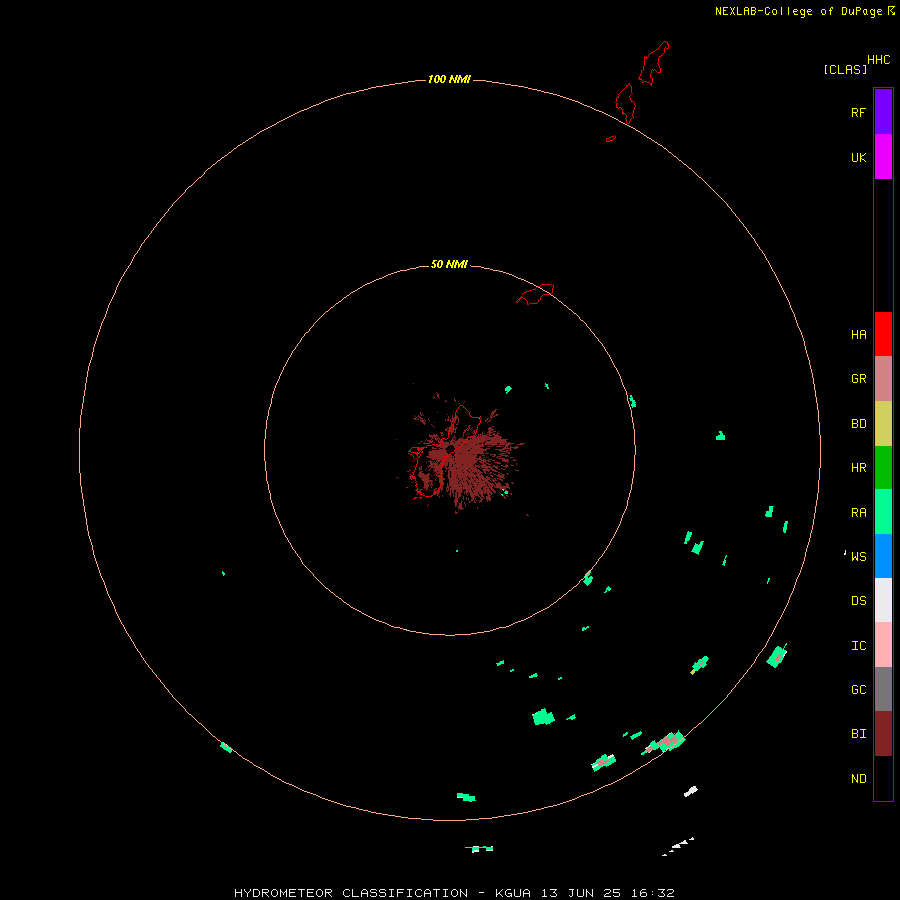Click the BI brown legend swatch

(883, 734)
